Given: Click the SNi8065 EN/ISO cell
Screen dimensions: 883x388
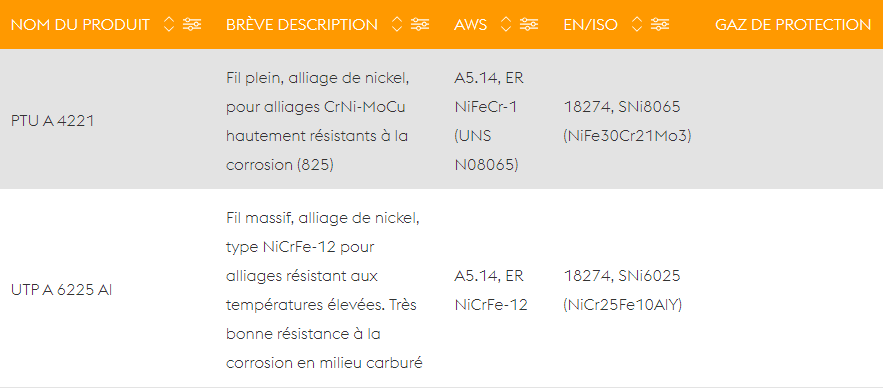Looking at the screenshot, I should [x=627, y=122].
